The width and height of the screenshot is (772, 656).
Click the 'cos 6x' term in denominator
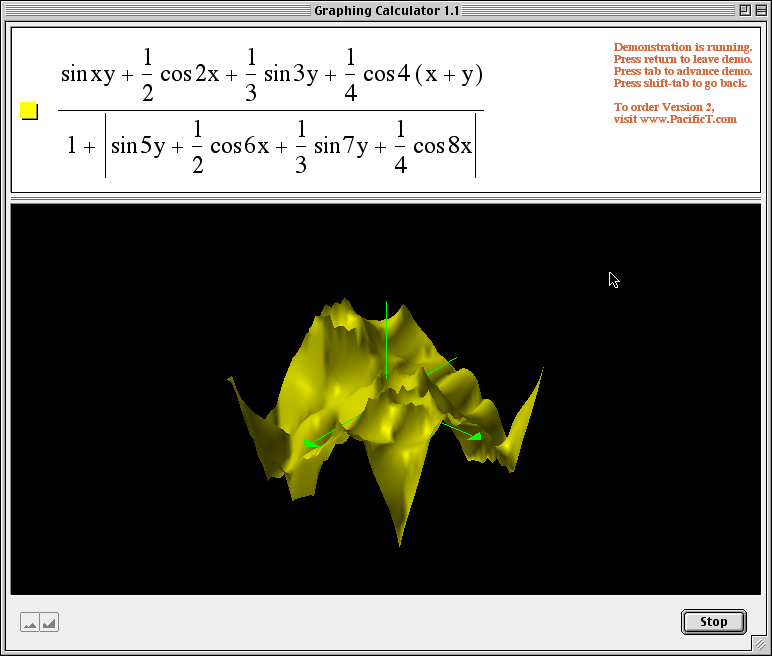click(x=240, y=146)
